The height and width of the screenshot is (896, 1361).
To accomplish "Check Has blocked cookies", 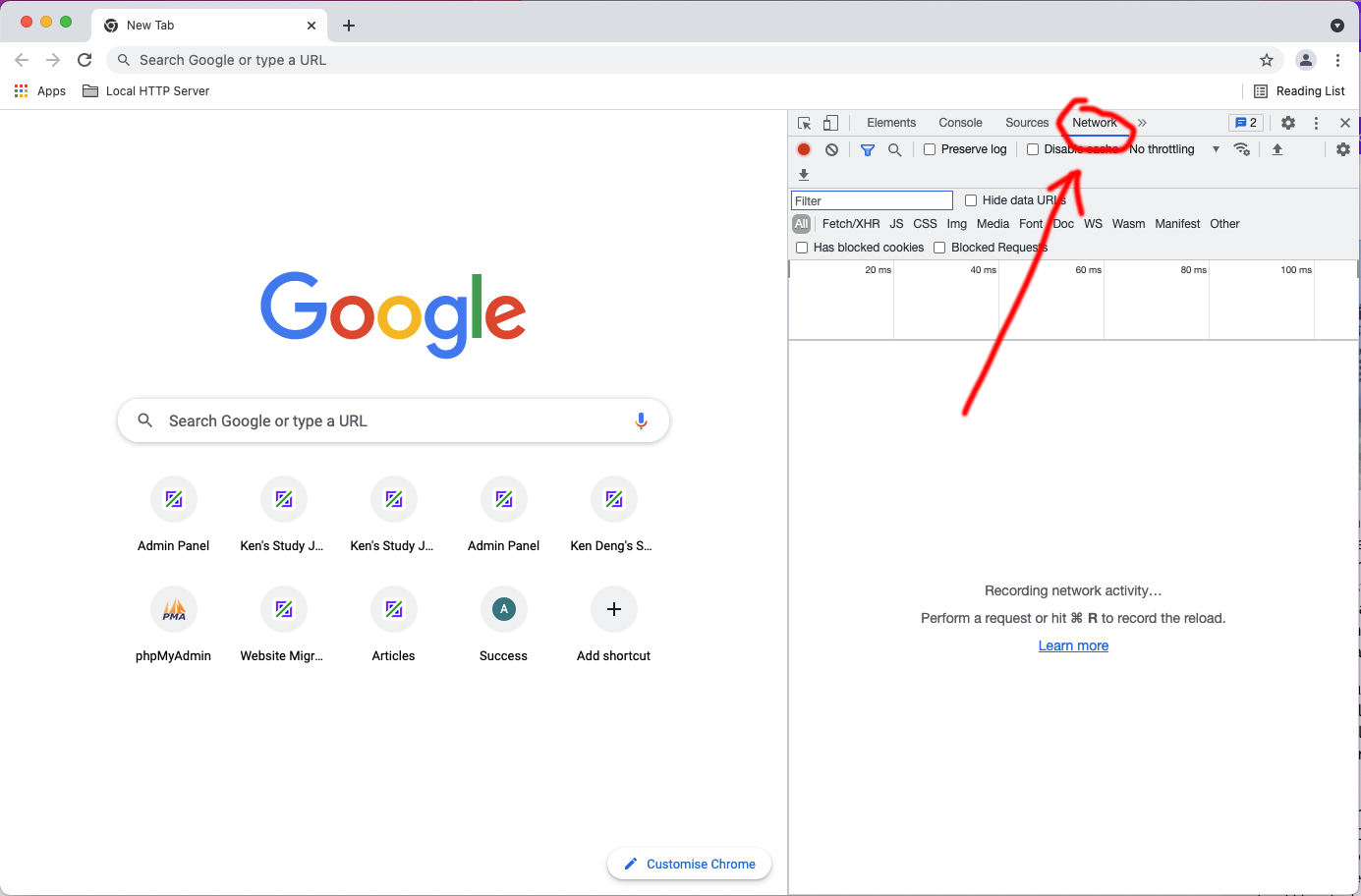I will (802, 248).
